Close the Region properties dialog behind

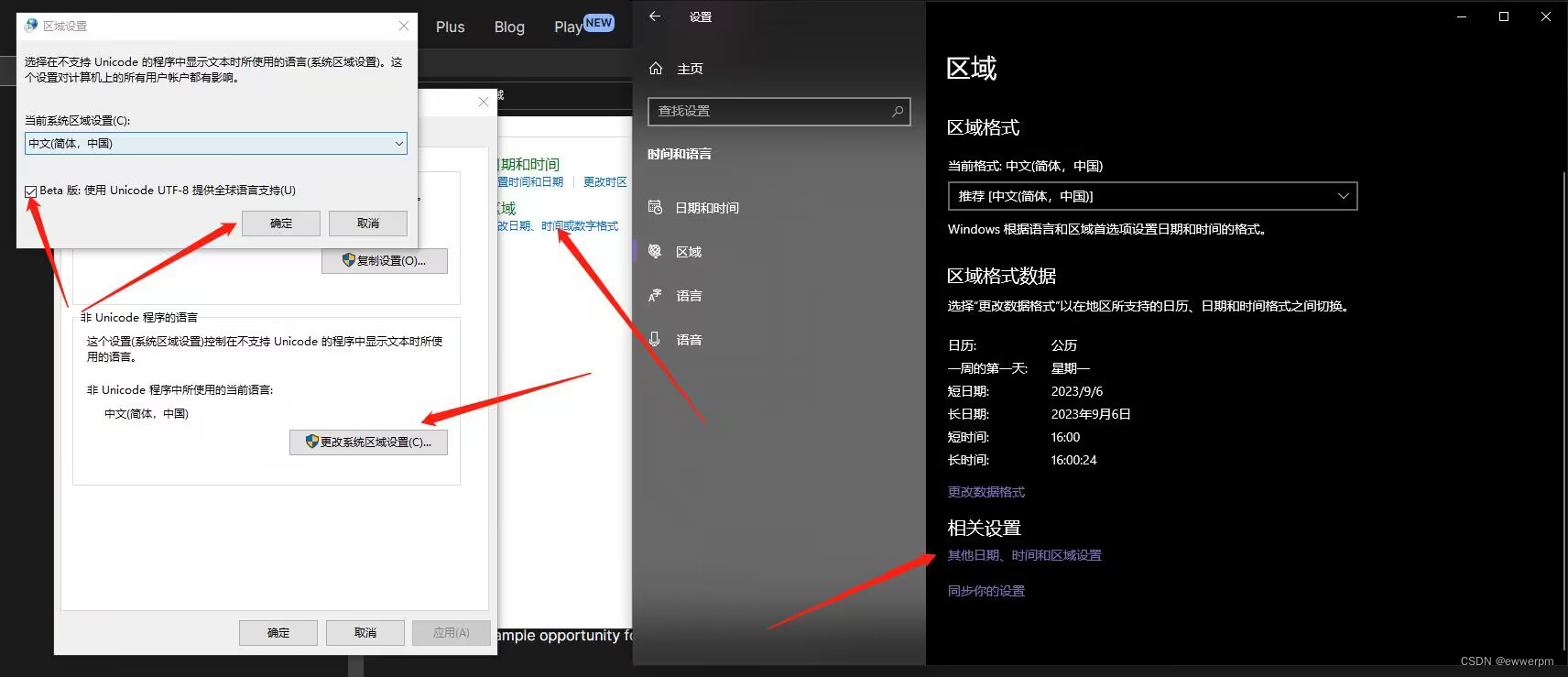click(484, 102)
